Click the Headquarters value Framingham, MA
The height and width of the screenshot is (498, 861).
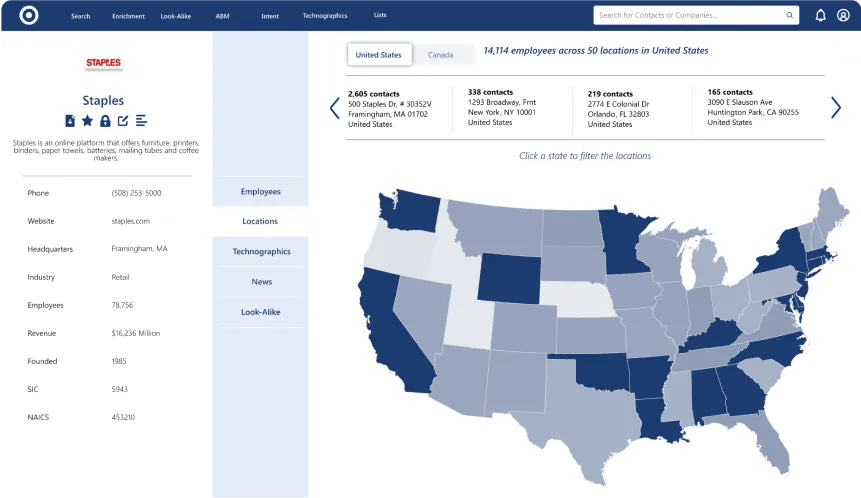click(x=139, y=249)
